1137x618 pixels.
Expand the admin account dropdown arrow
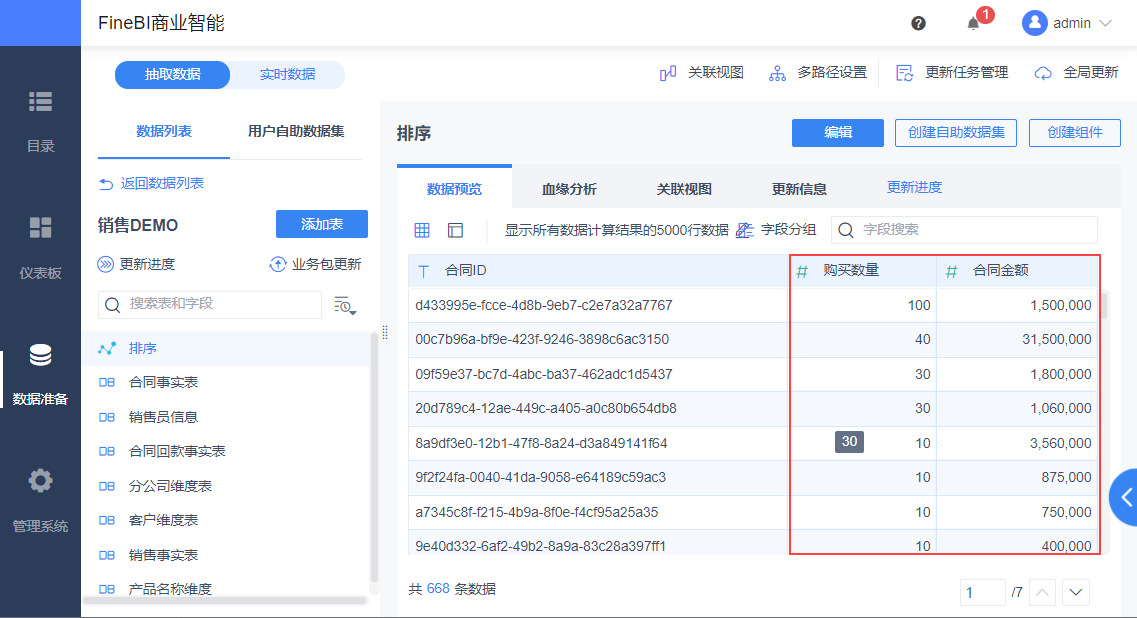1105,23
